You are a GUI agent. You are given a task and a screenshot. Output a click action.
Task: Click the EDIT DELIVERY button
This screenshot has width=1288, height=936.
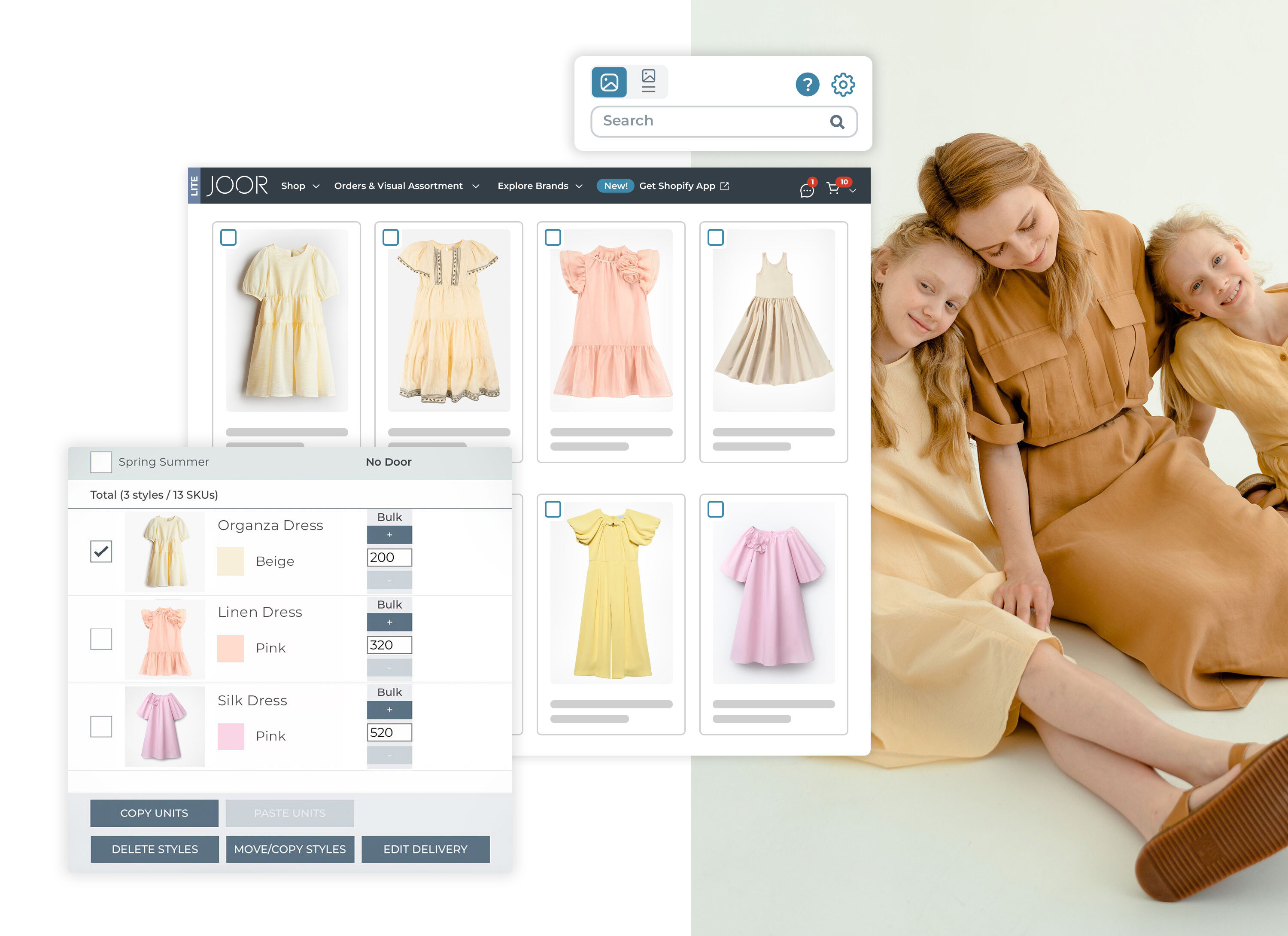click(x=425, y=849)
